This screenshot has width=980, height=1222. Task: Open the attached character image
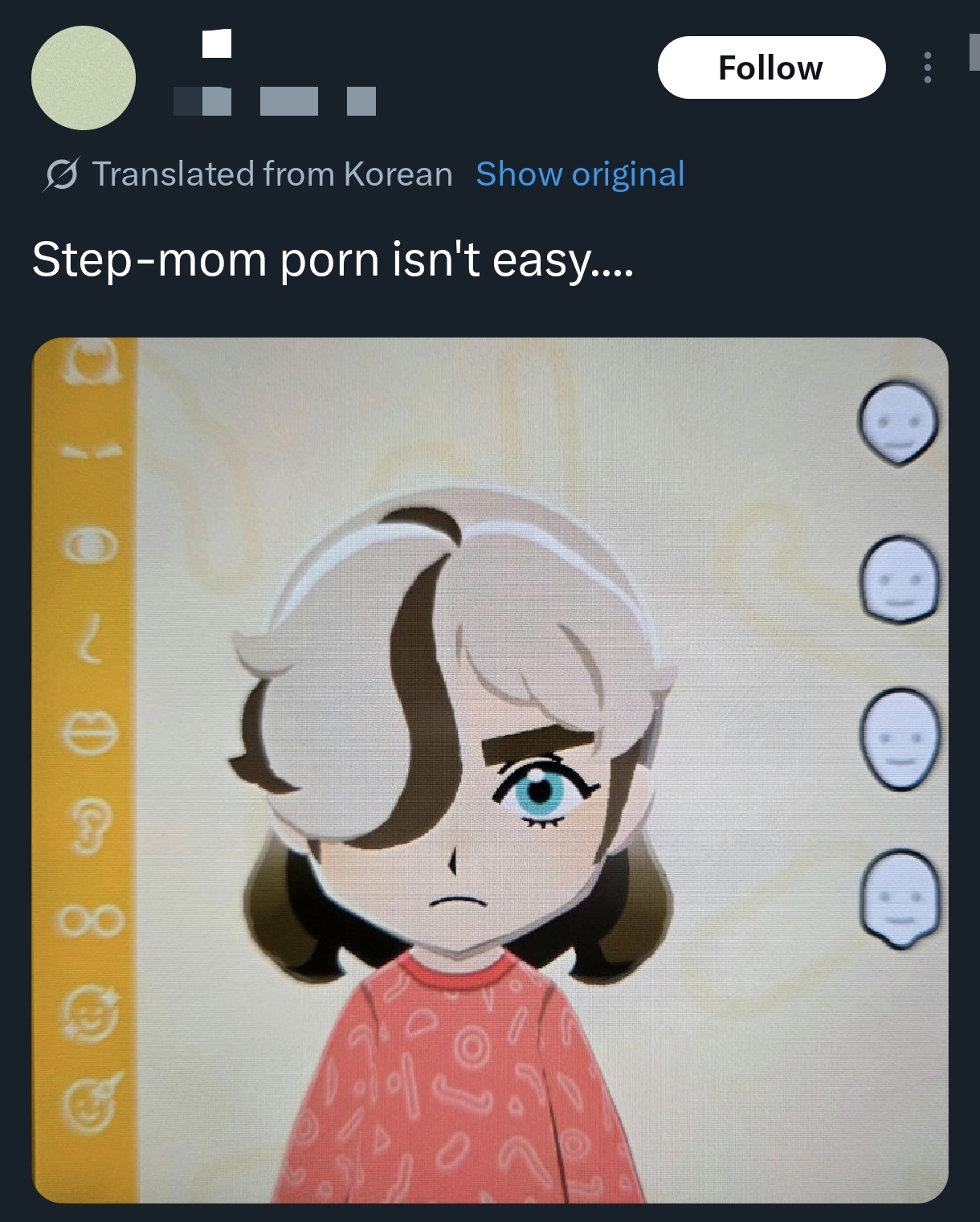pos(490,770)
